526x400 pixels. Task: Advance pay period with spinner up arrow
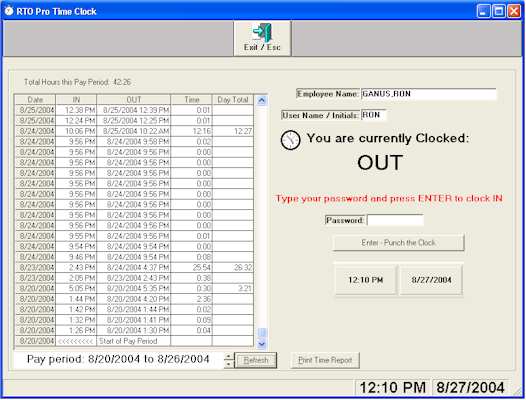pyautogui.click(x=229, y=357)
